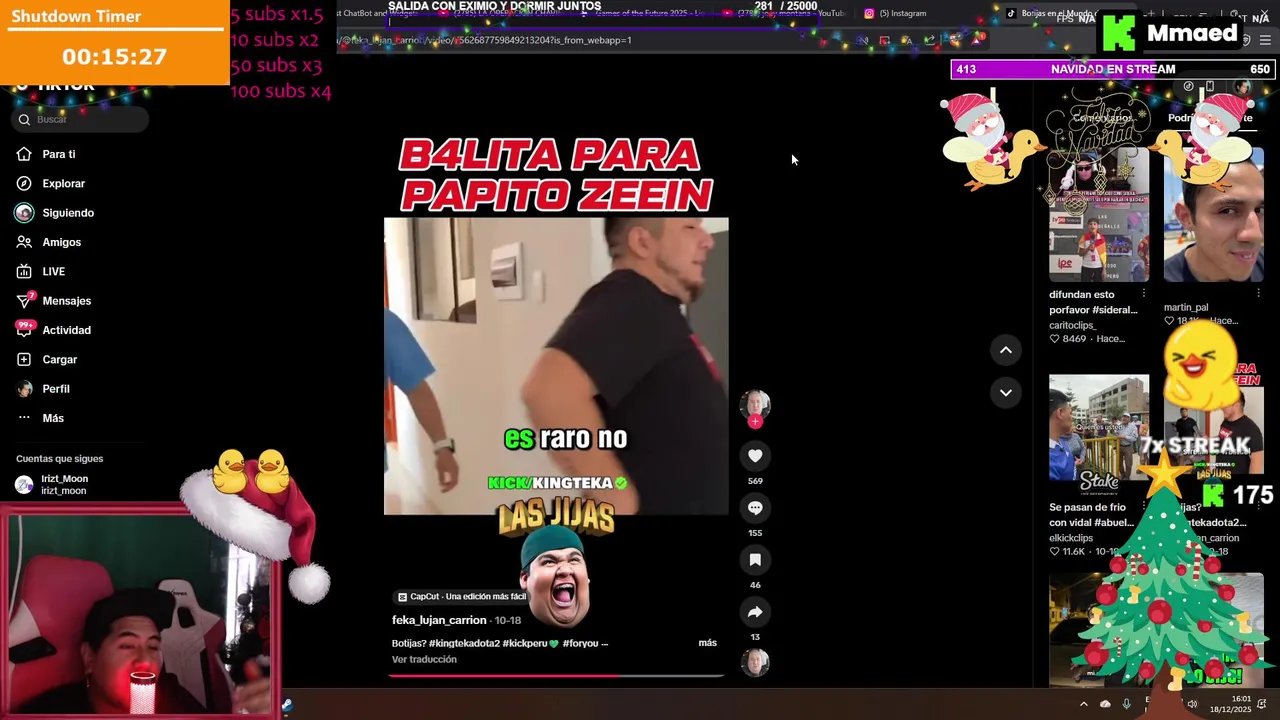
Task: Seek on the video progress bar
Action: pyautogui.click(x=556, y=676)
